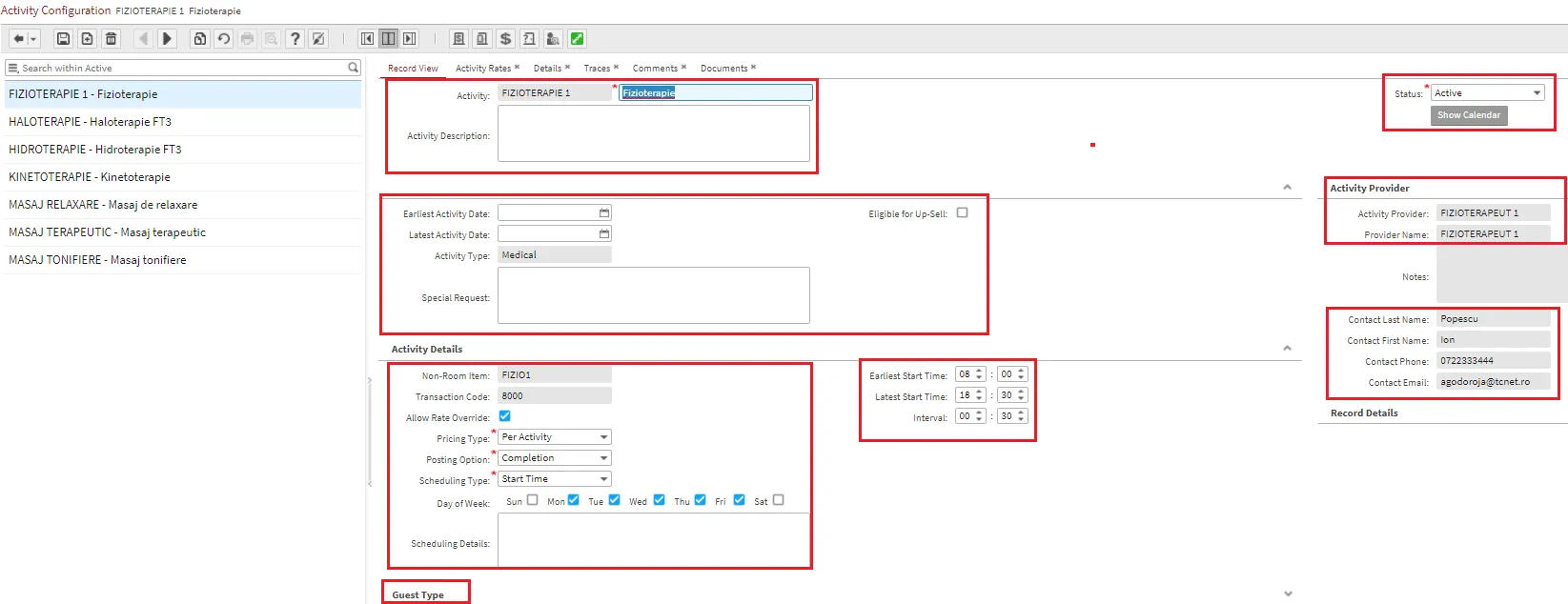Click the green icon in the toolbar
The width and height of the screenshot is (1568, 604).
tap(577, 39)
